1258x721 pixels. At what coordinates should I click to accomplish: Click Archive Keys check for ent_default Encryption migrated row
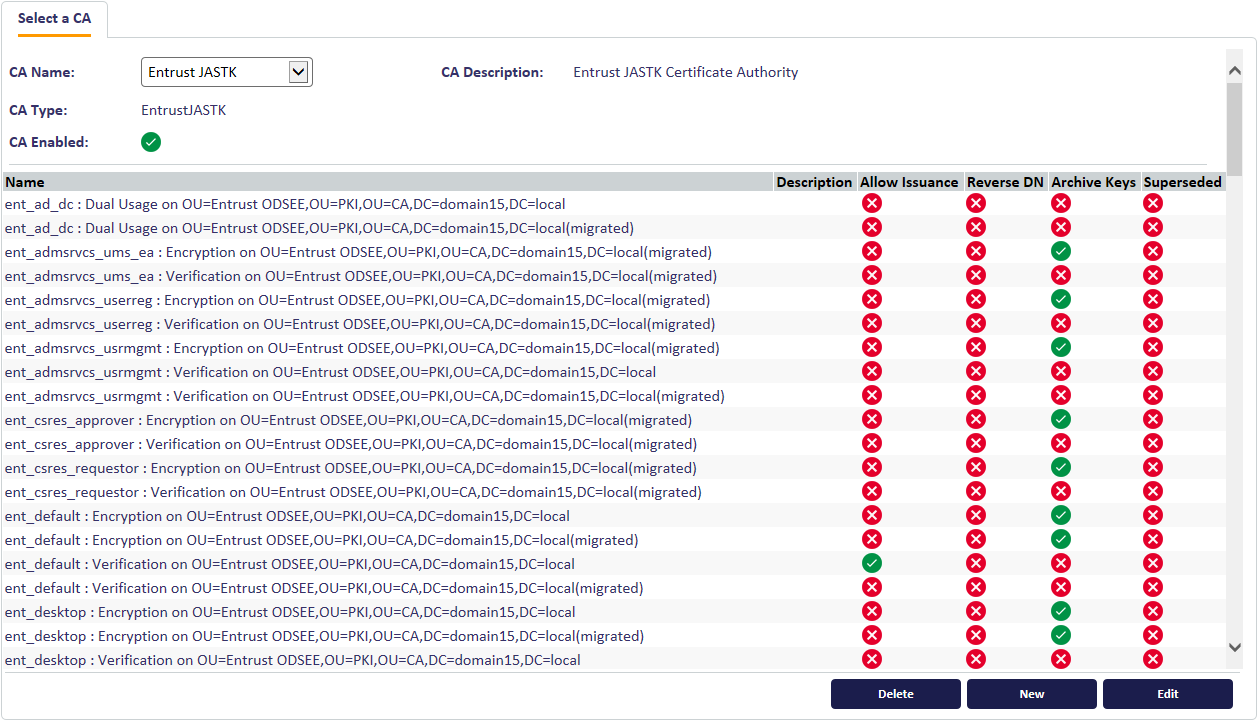(1061, 539)
